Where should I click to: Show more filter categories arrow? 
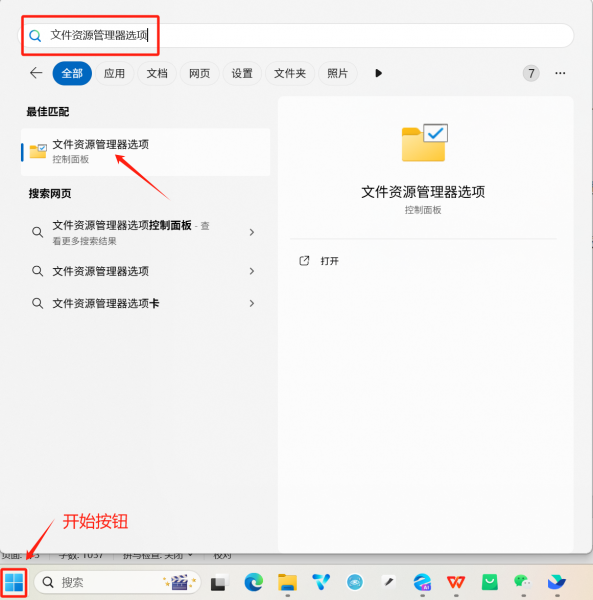click(378, 73)
